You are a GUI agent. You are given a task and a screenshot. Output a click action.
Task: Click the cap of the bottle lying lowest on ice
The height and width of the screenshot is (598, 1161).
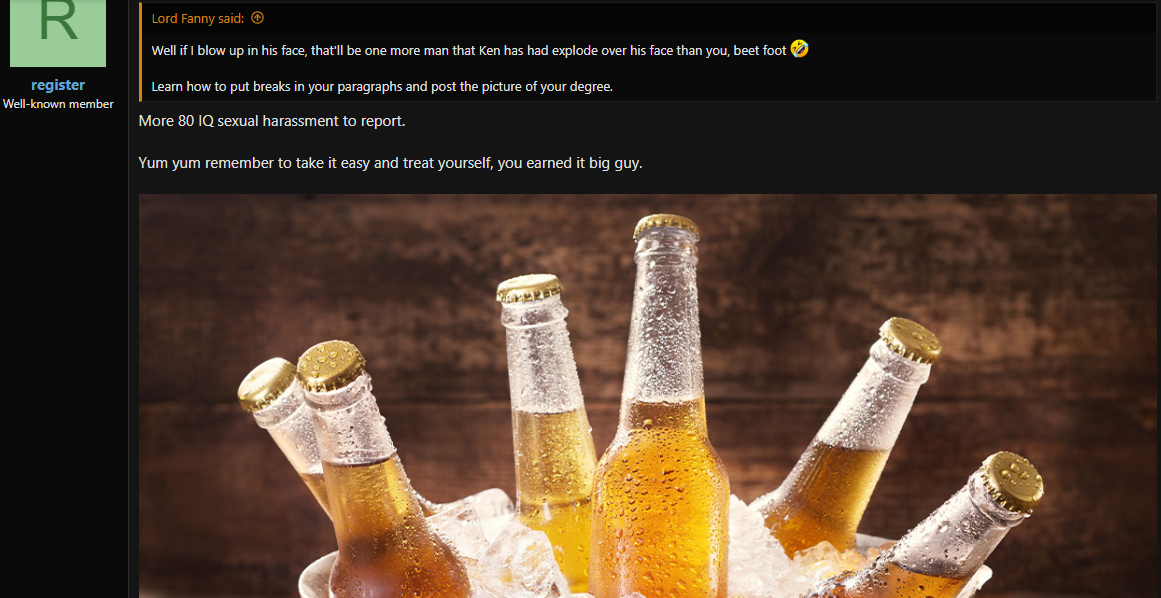(1013, 482)
